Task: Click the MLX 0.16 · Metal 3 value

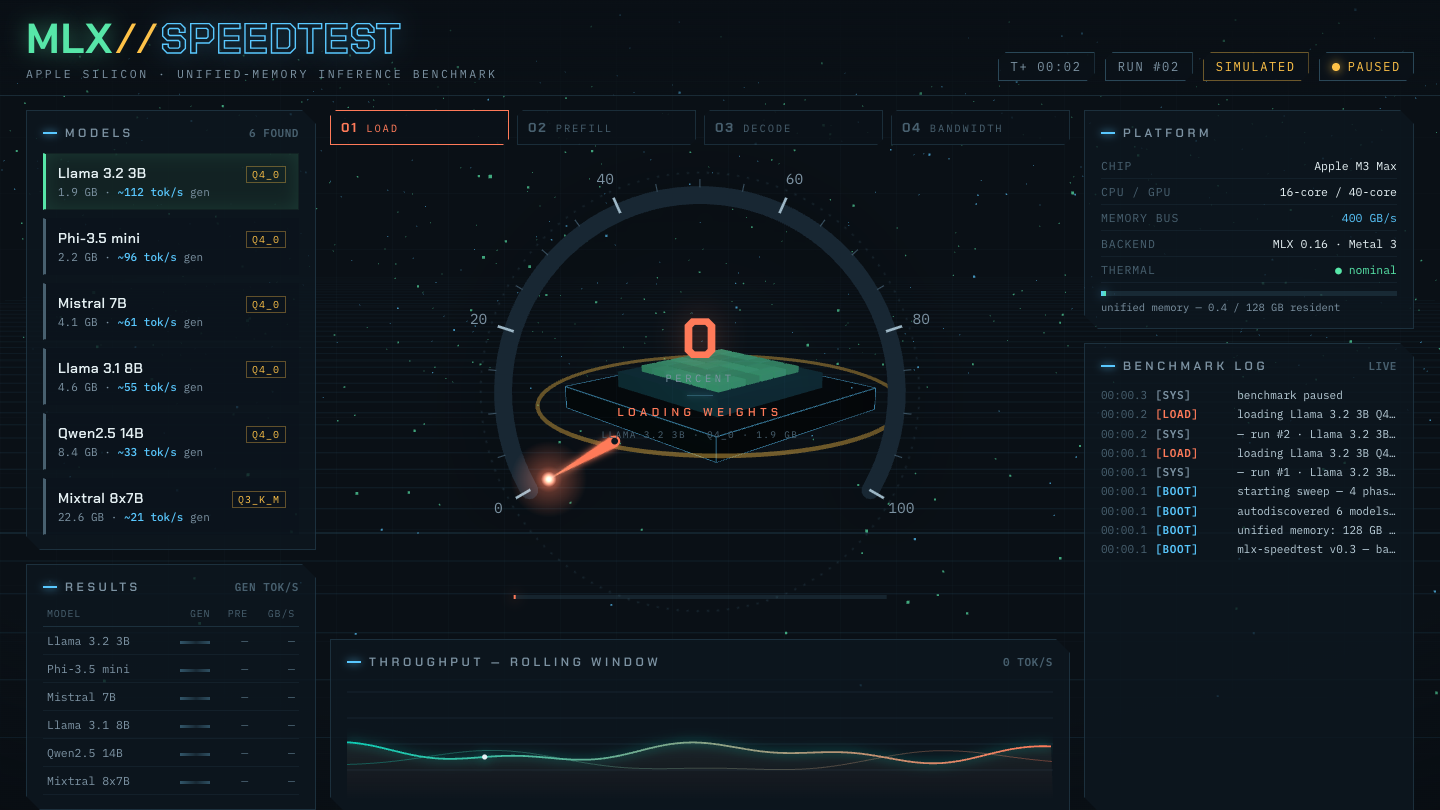Action: pyautogui.click(x=1334, y=244)
